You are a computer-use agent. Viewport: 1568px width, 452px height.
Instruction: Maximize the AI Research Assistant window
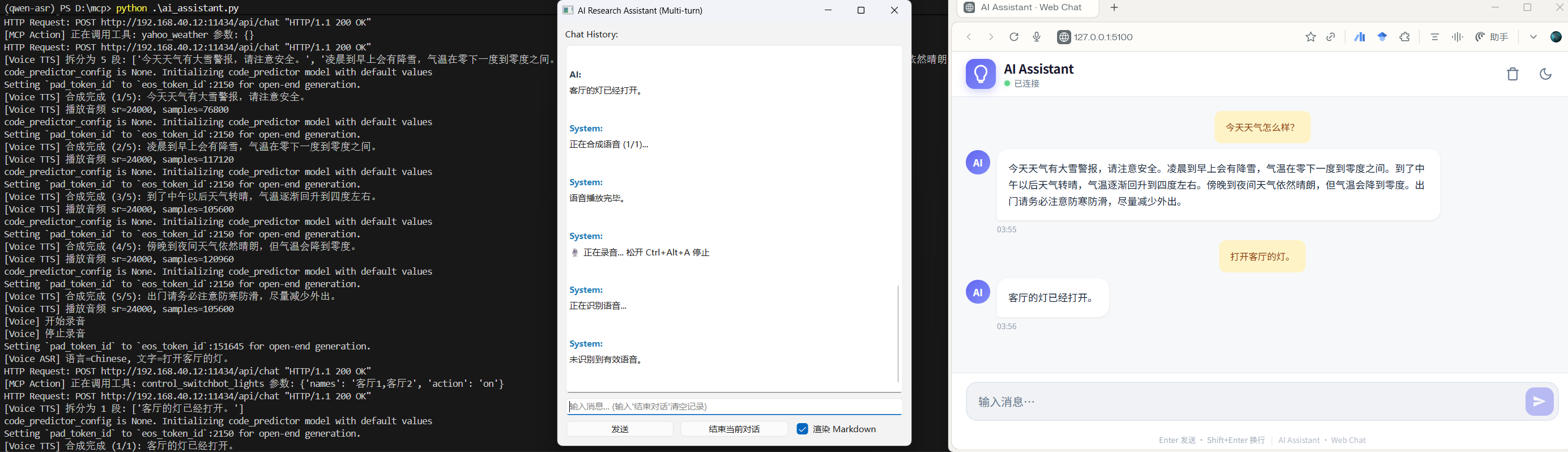point(860,10)
